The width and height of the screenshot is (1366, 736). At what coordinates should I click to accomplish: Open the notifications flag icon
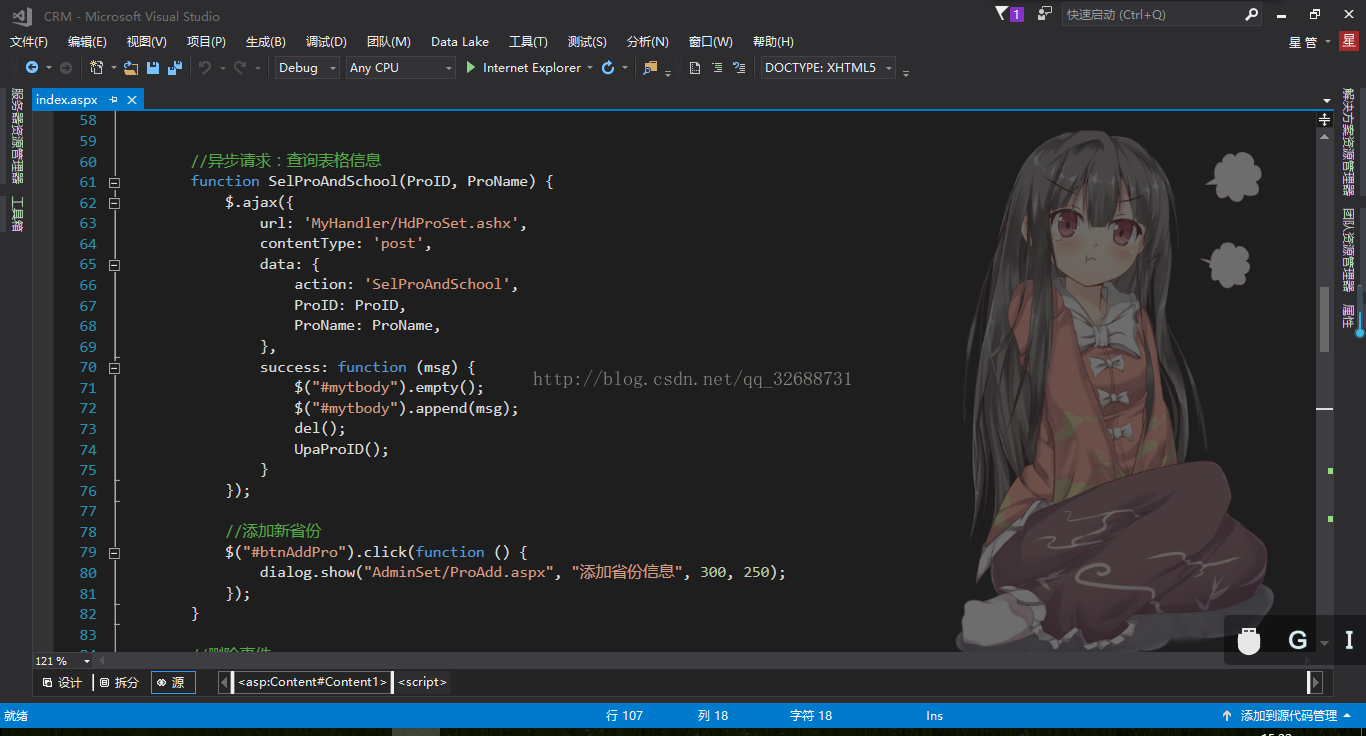1002,14
